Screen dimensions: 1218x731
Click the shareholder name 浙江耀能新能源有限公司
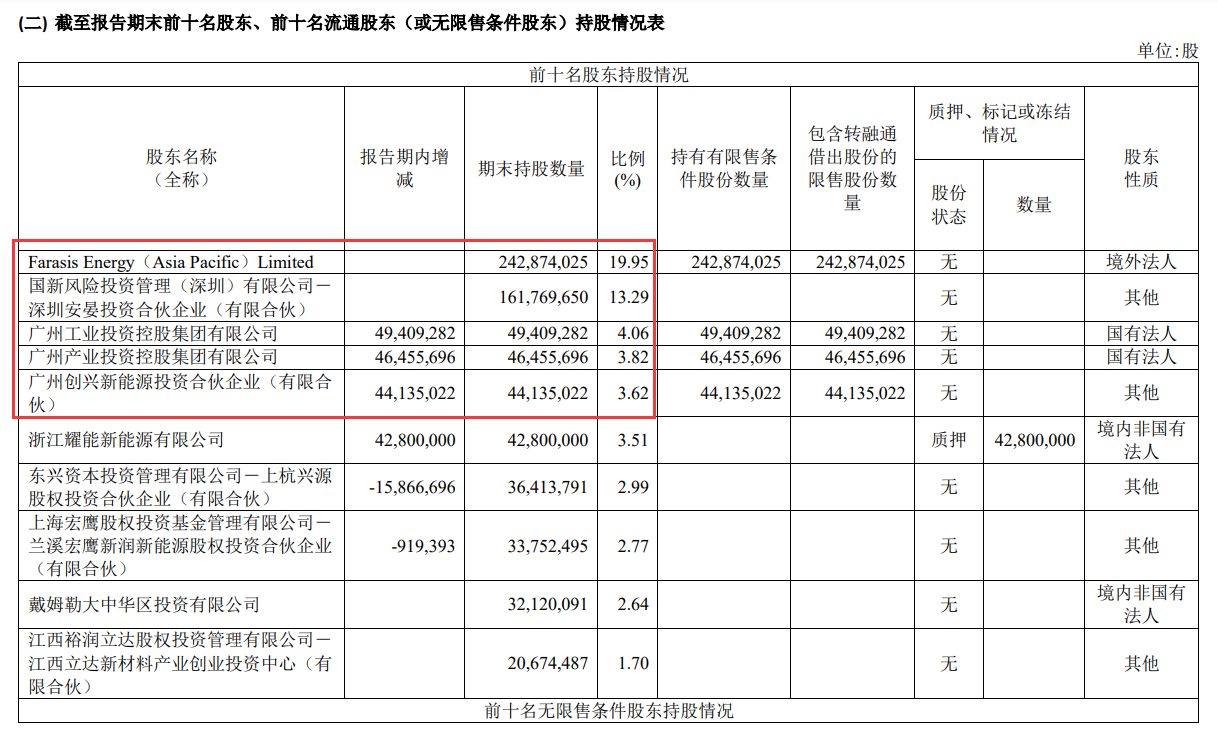coord(125,439)
